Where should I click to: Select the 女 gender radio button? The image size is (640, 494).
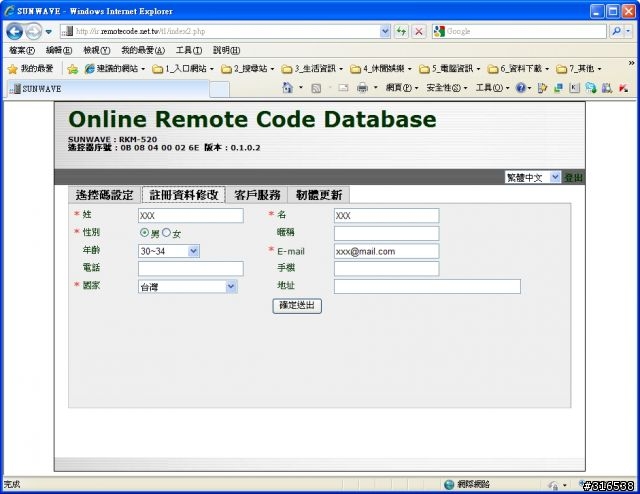pyautogui.click(x=166, y=233)
